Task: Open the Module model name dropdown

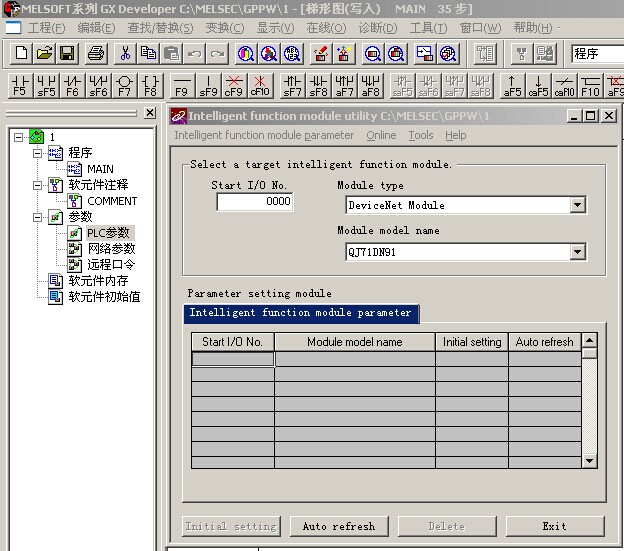Action: tap(577, 252)
